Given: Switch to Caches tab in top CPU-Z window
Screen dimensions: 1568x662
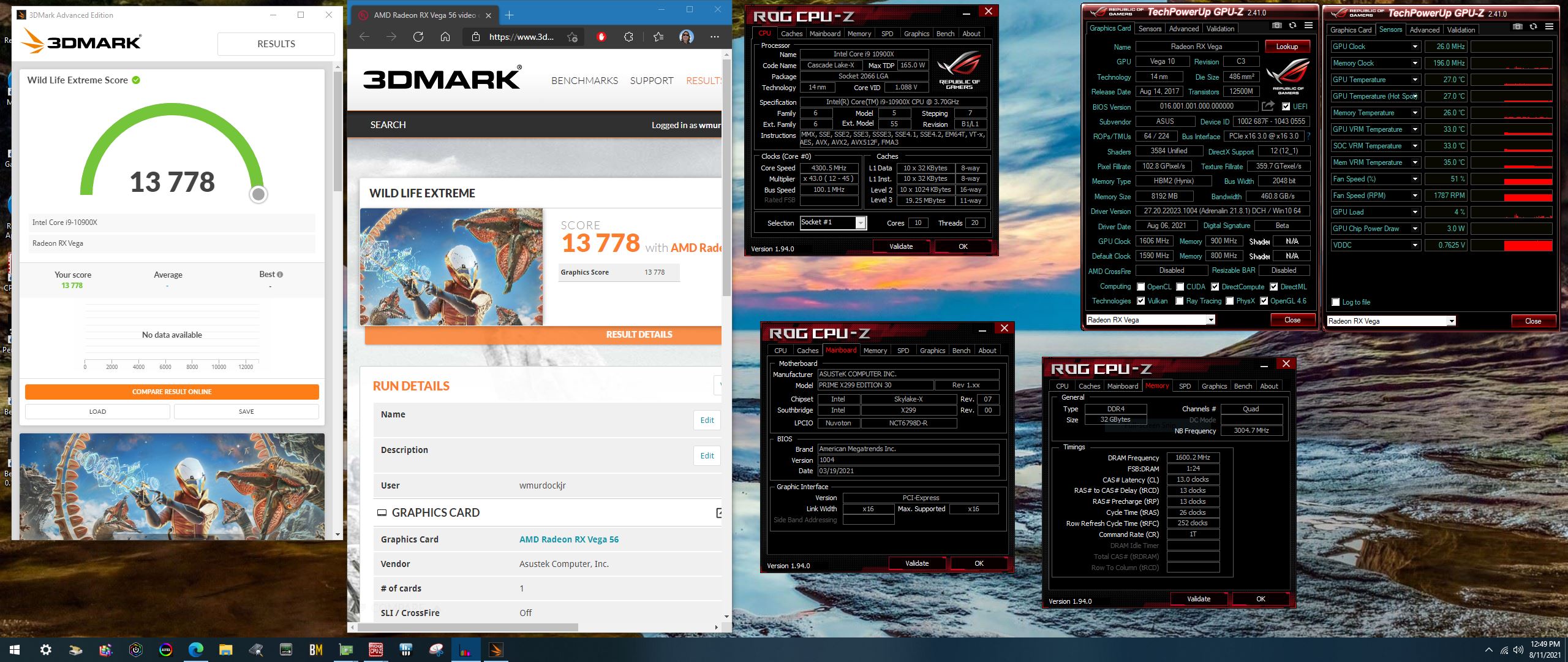Looking at the screenshot, I should point(791,34).
